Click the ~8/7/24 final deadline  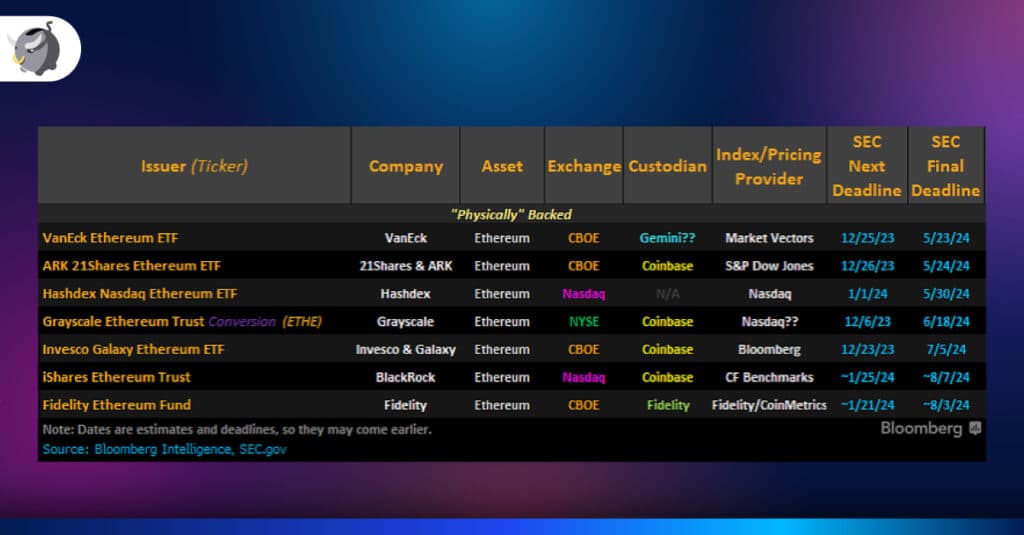946,377
